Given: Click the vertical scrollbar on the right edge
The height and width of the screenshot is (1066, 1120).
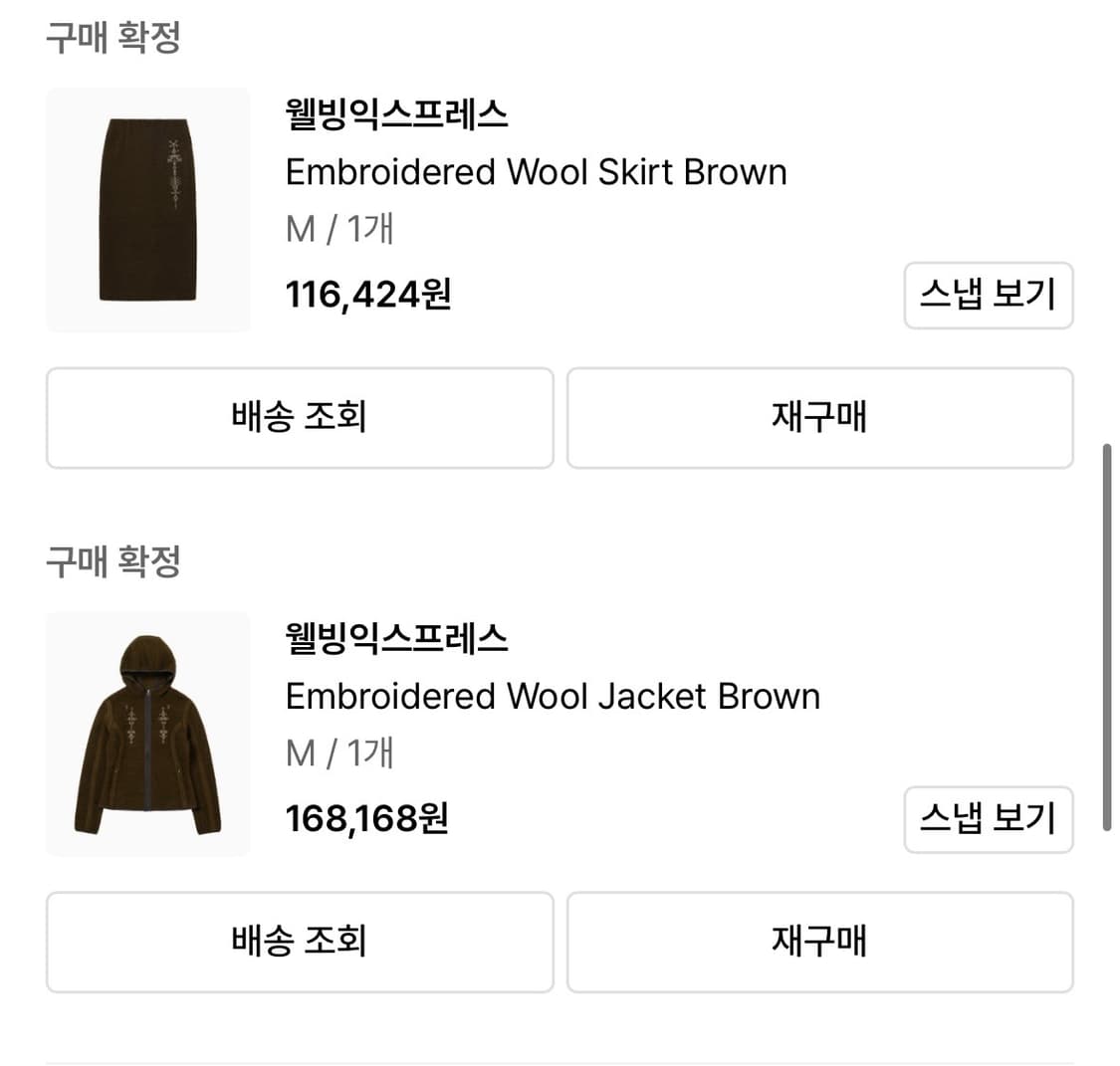Looking at the screenshot, I should point(1106,637).
